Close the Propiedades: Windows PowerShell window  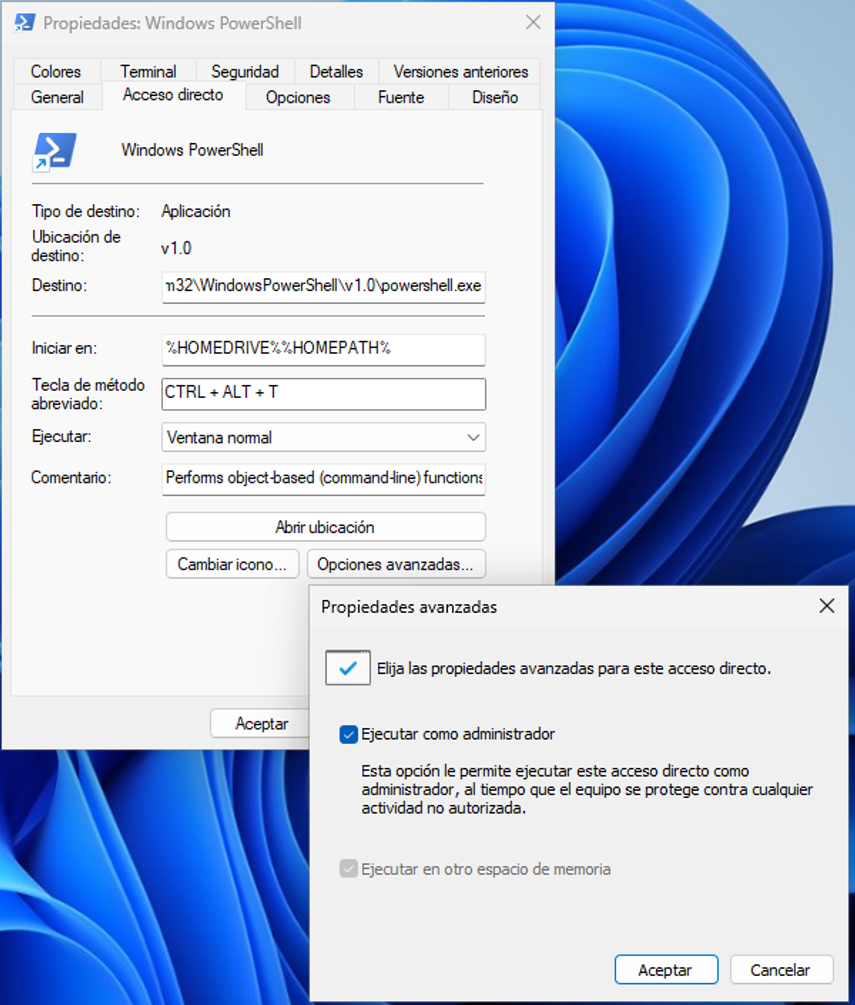pos(533,22)
